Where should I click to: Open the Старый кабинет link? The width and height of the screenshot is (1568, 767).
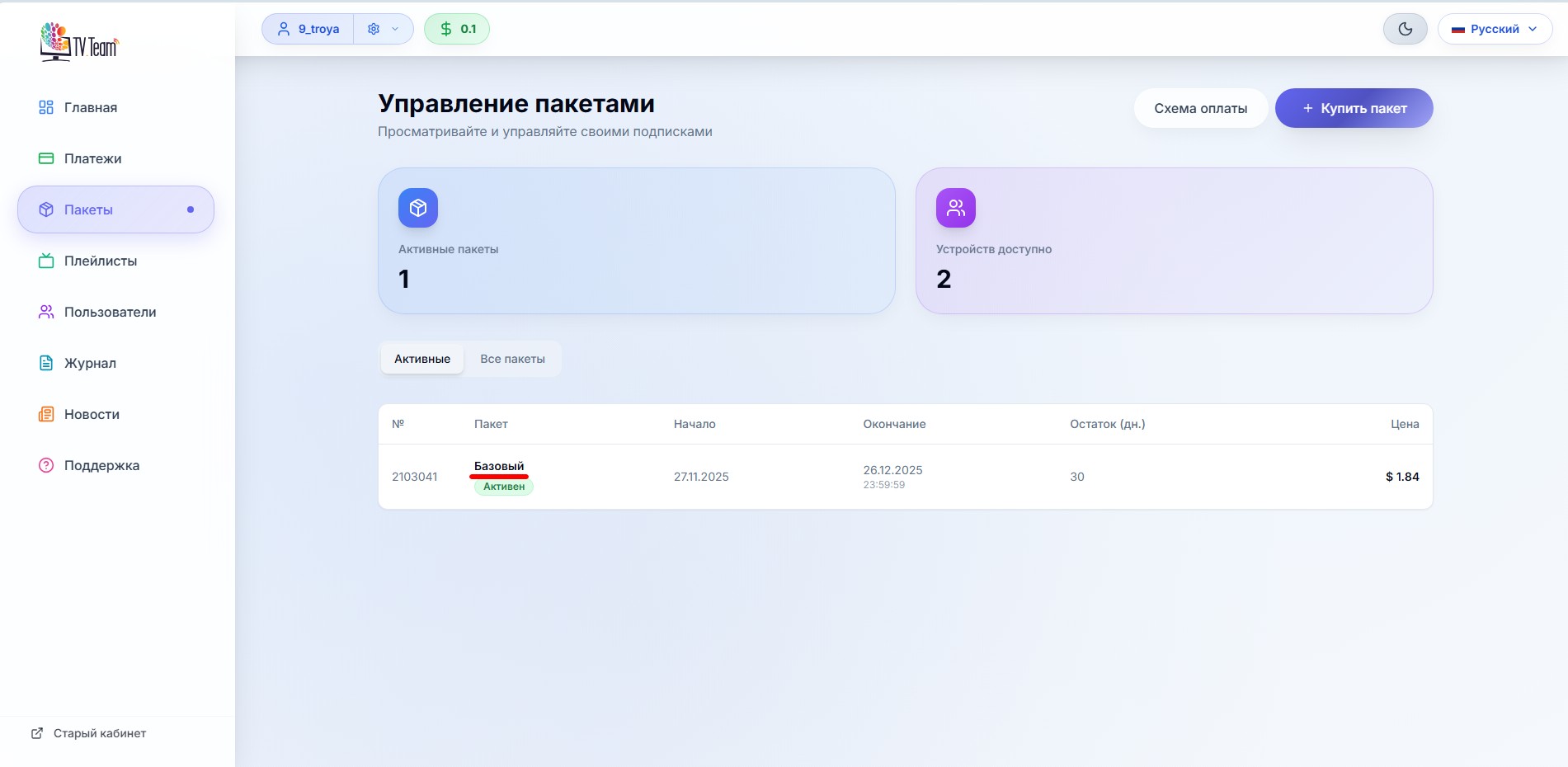coord(89,733)
